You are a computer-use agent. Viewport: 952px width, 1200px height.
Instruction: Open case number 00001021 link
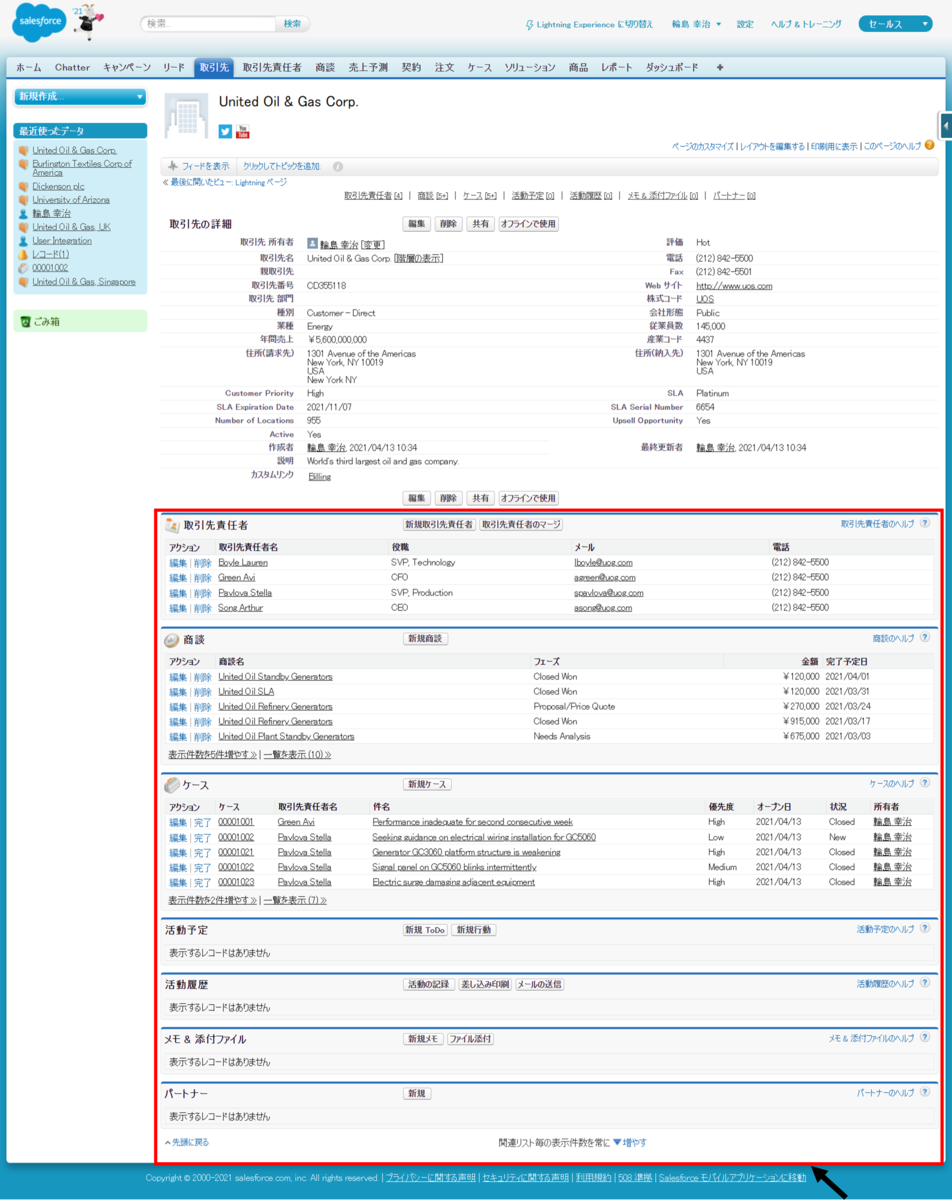coord(236,852)
